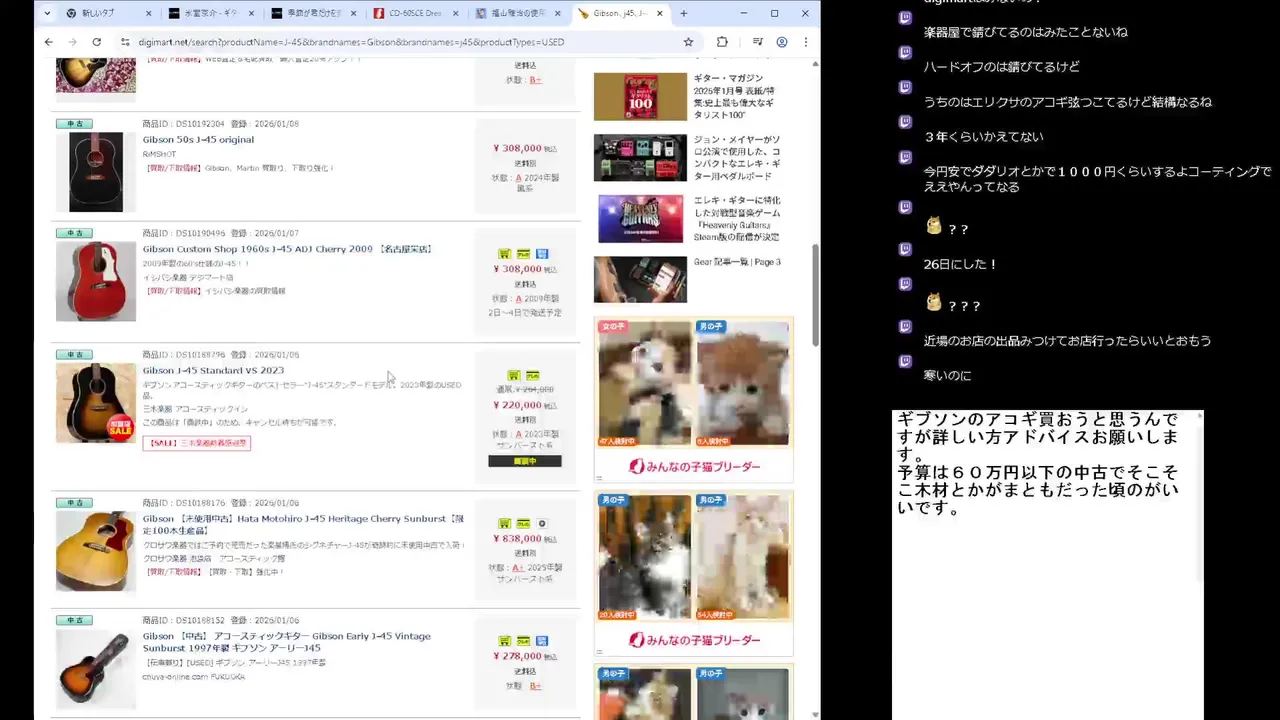This screenshot has width=1280, height=720.
Task: Click the webpage vertical scrollbar thumb
Action: coord(815,294)
